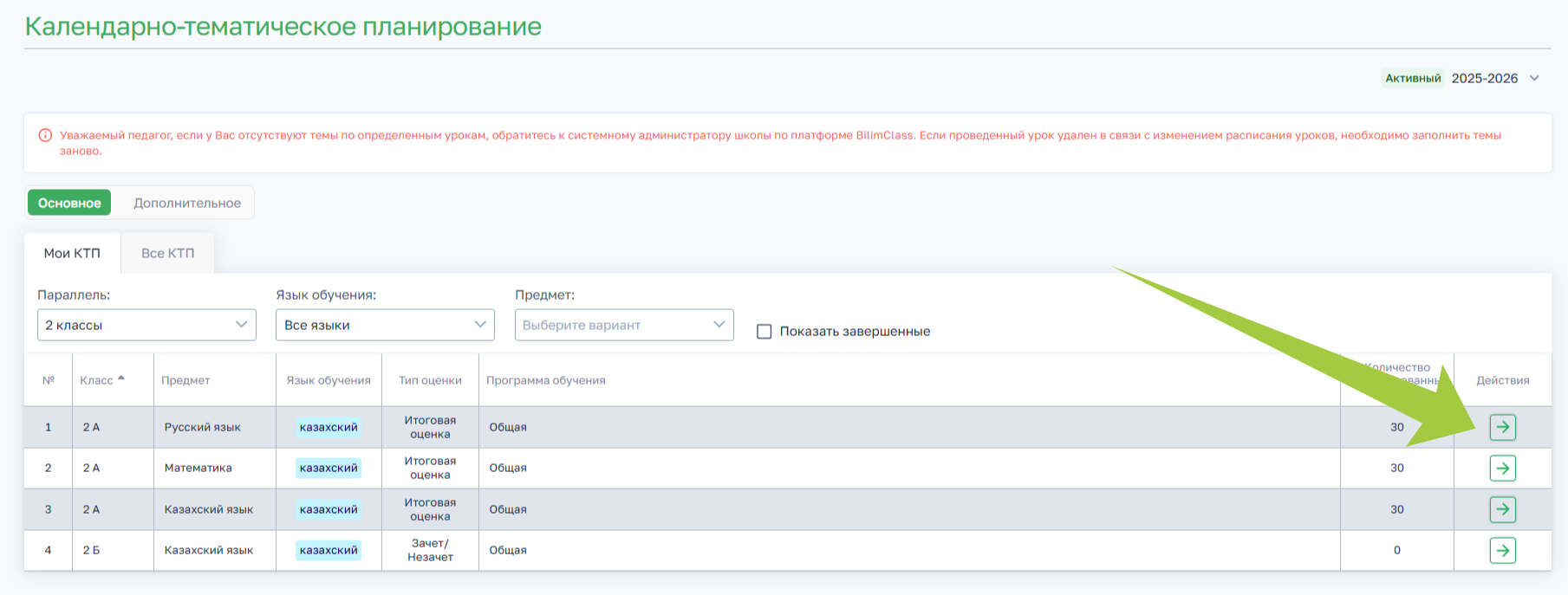This screenshot has width=1568, height=595.
Task: Enable the Показать завершенные checkbox
Action: click(x=764, y=332)
